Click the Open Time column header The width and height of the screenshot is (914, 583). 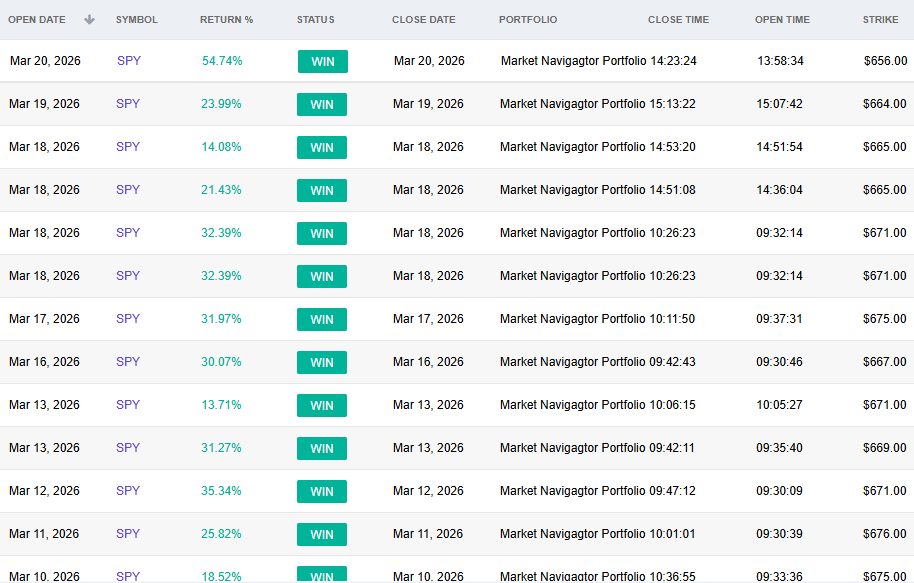(782, 20)
